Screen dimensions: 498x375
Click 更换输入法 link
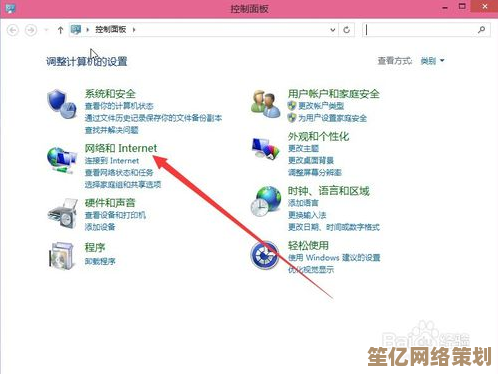(307, 215)
